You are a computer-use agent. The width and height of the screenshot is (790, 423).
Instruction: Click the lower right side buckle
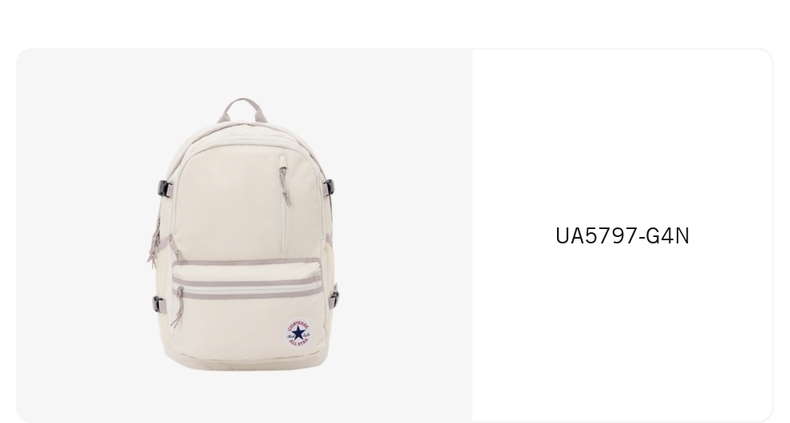tap(334, 296)
